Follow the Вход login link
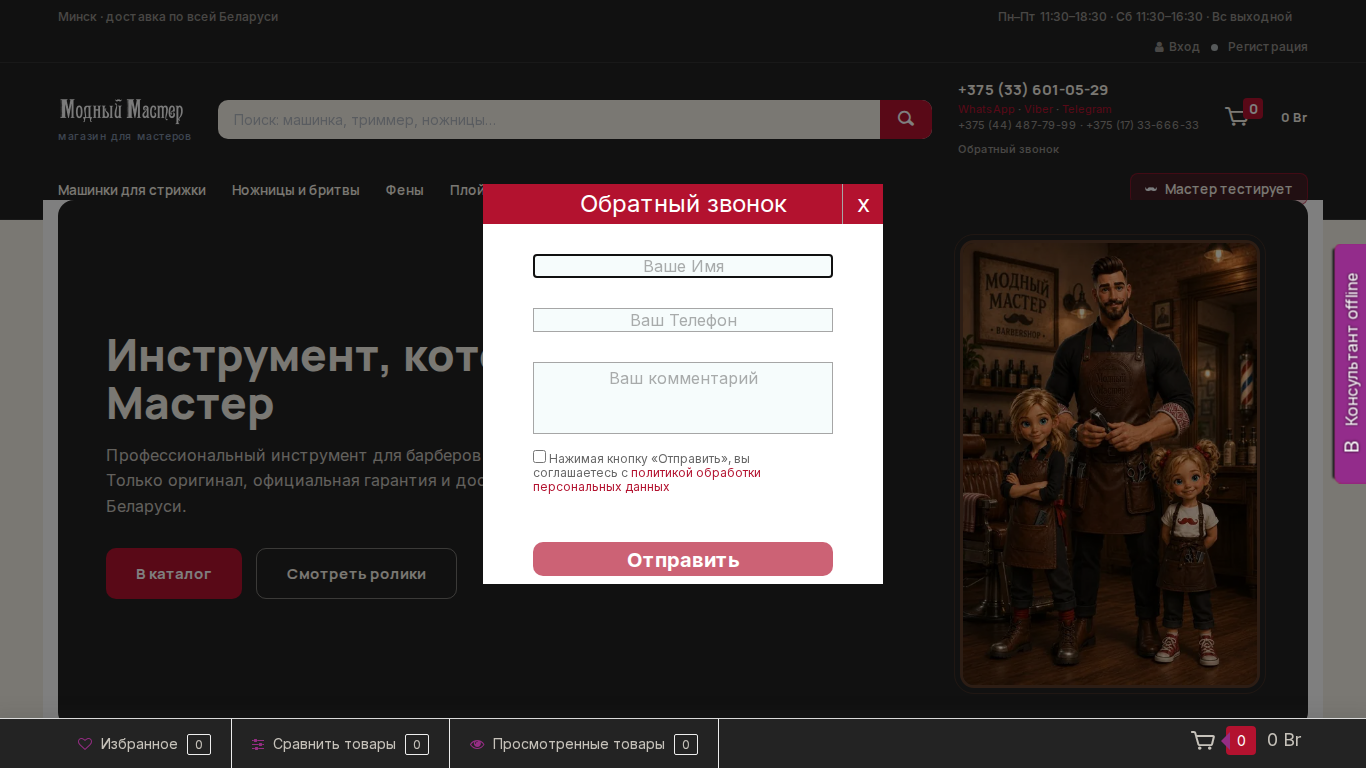 [x=1184, y=47]
